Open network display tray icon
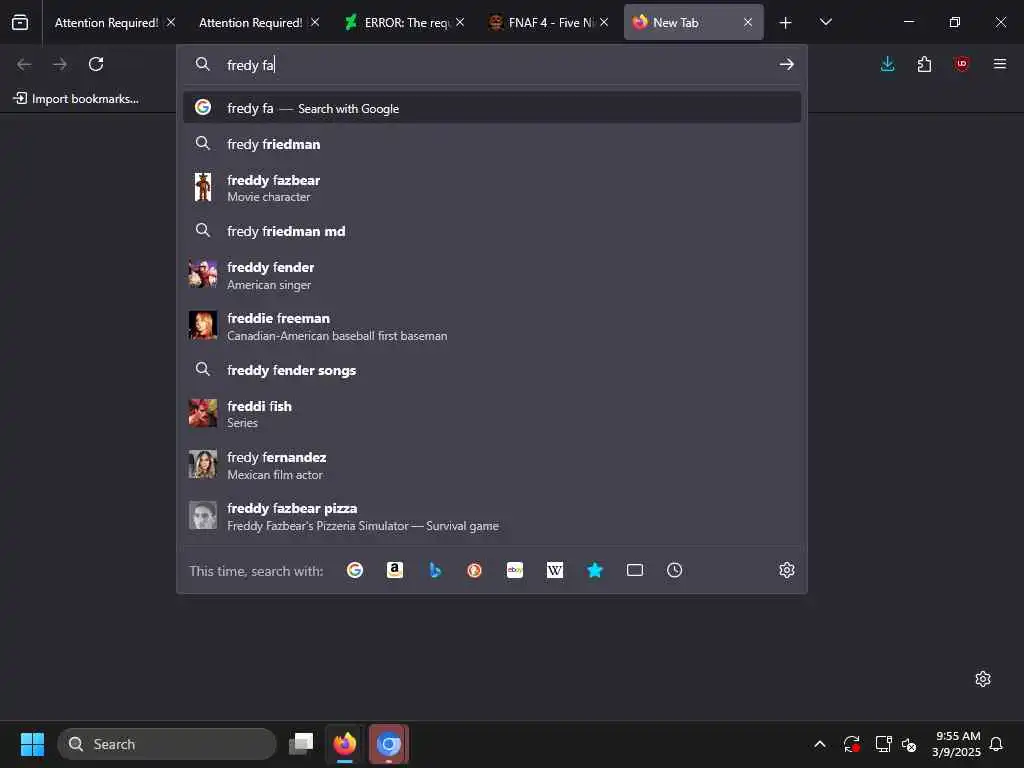The height and width of the screenshot is (768, 1024). point(884,744)
